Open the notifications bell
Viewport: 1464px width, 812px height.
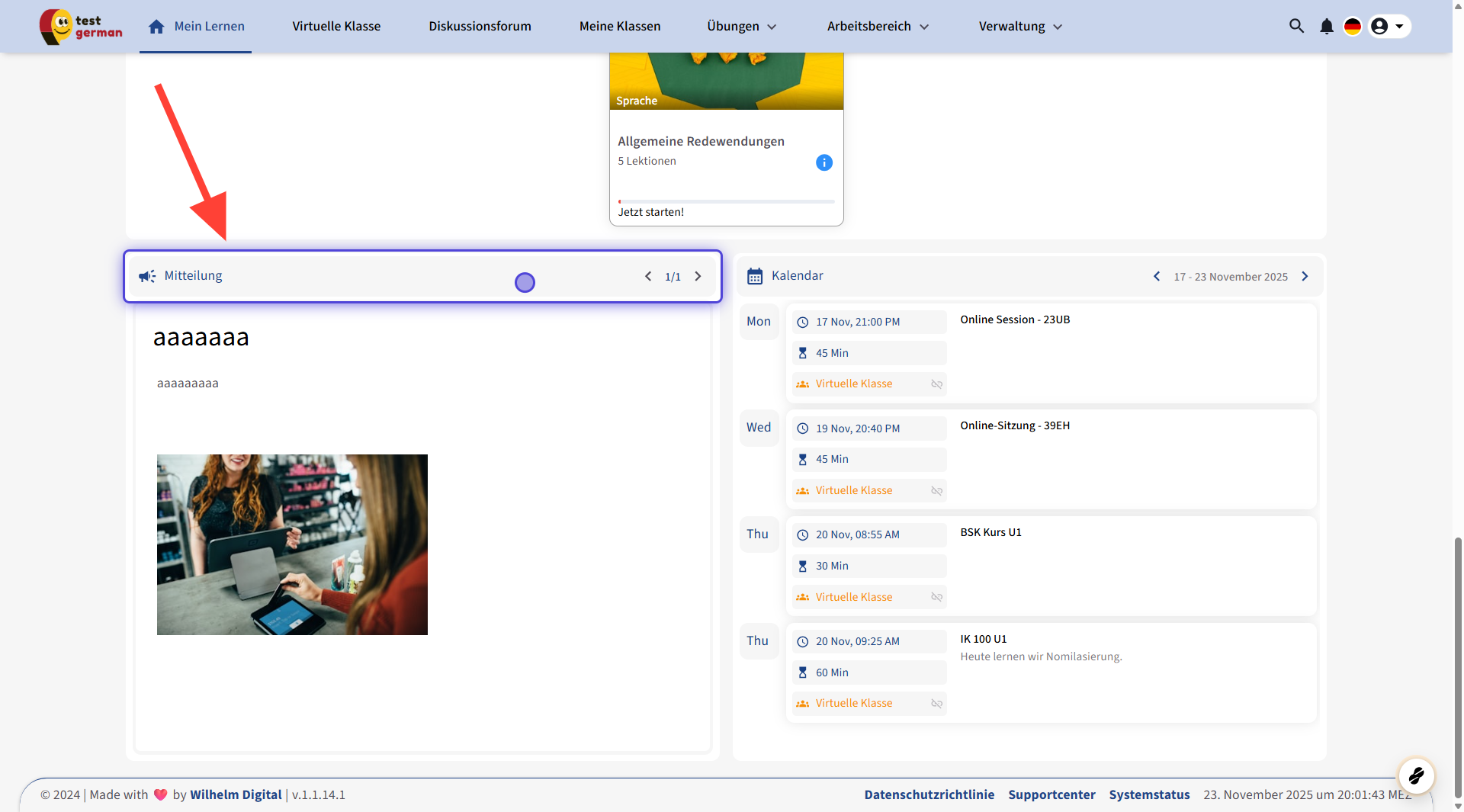[x=1327, y=27]
